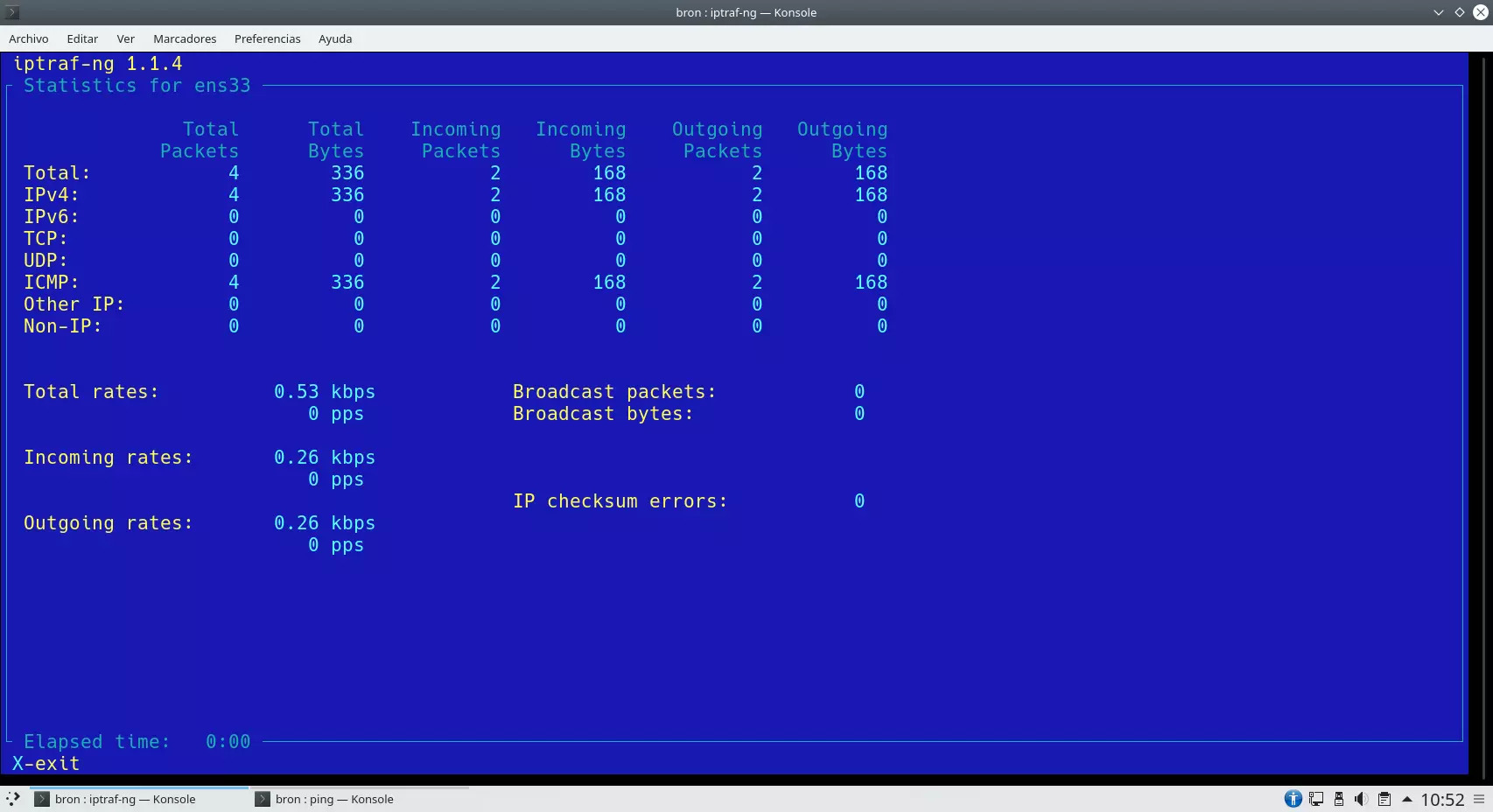The width and height of the screenshot is (1493, 812).
Task: Switch to the ping Konsole taskbar entry
Action: tap(333, 799)
